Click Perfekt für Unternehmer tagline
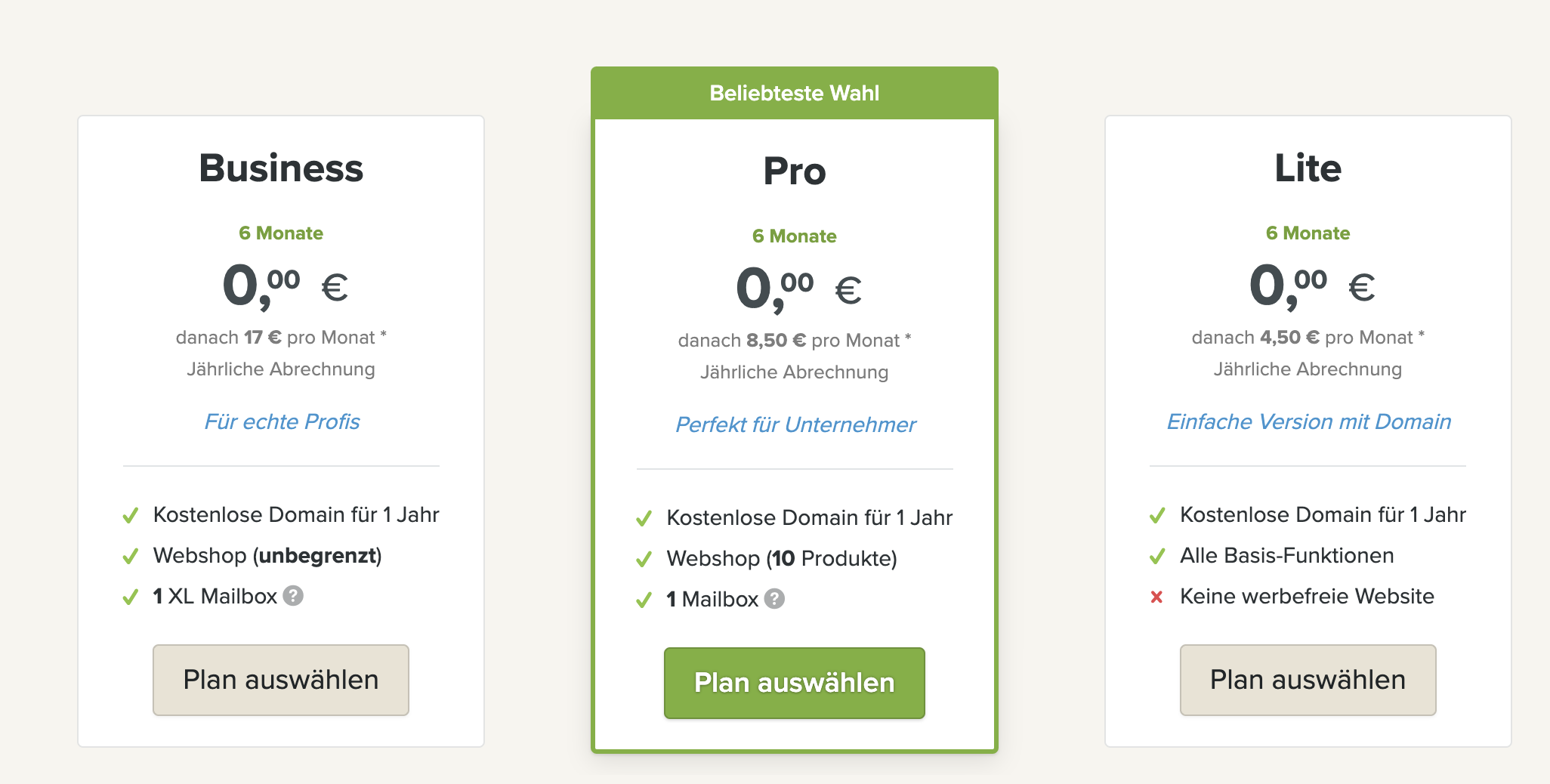This screenshot has height=784, width=1550. pos(795,424)
